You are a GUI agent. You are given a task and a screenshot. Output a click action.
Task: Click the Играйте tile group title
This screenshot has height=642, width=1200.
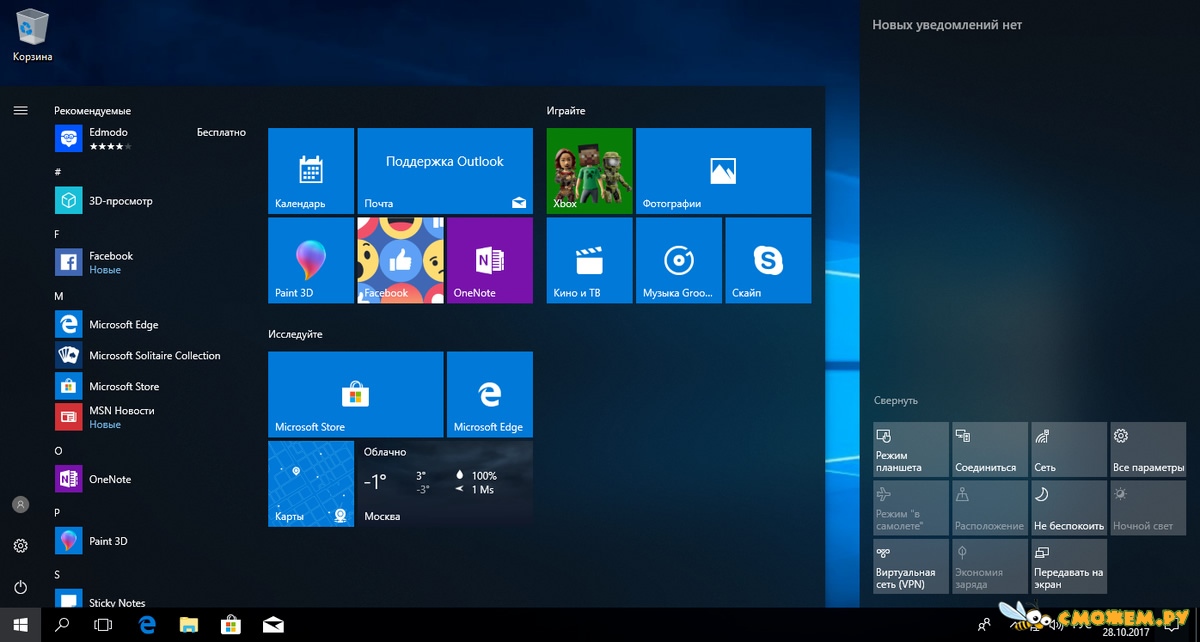tap(566, 111)
